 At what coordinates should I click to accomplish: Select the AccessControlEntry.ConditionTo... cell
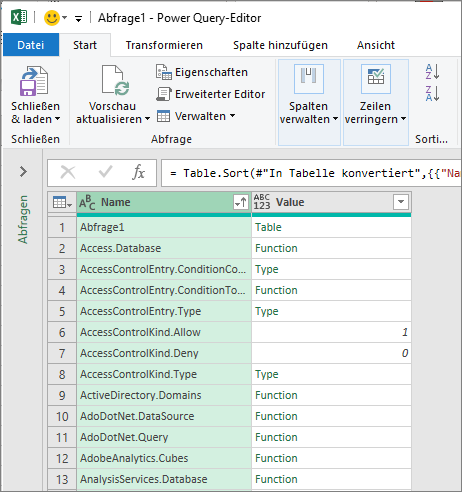click(164, 290)
